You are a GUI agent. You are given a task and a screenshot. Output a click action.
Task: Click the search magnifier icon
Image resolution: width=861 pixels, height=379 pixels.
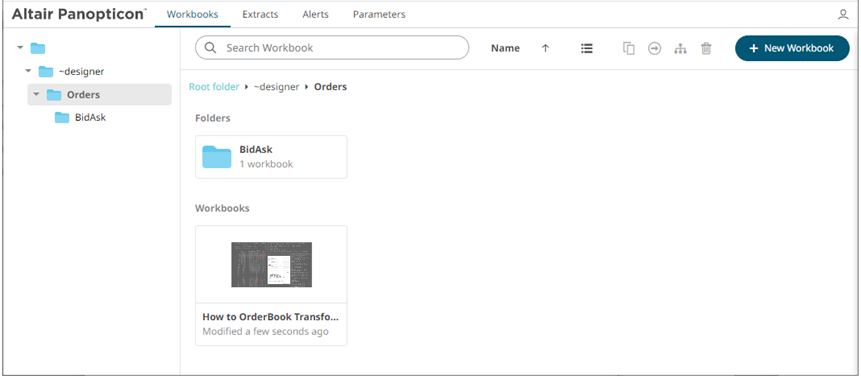[210, 48]
